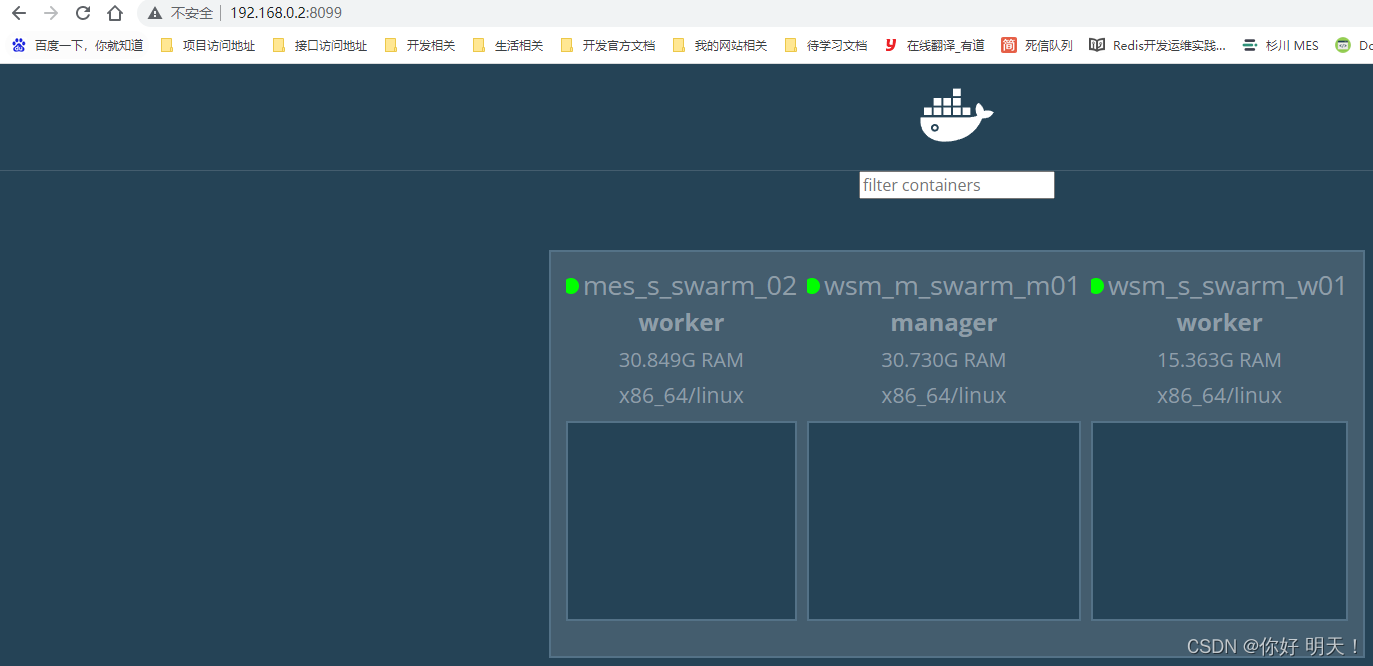Open the 我的网站相关 bookmark folder
1373x666 pixels.
[720, 45]
